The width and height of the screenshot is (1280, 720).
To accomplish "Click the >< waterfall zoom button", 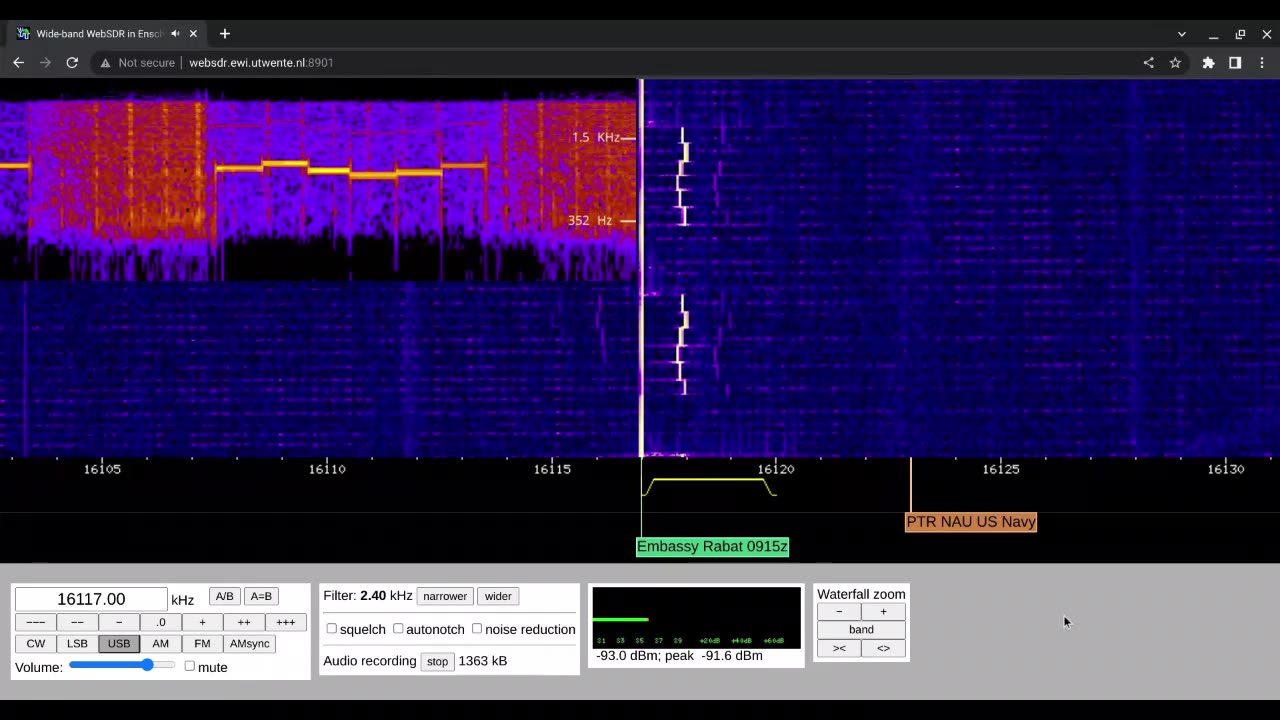I will pyautogui.click(x=839, y=648).
